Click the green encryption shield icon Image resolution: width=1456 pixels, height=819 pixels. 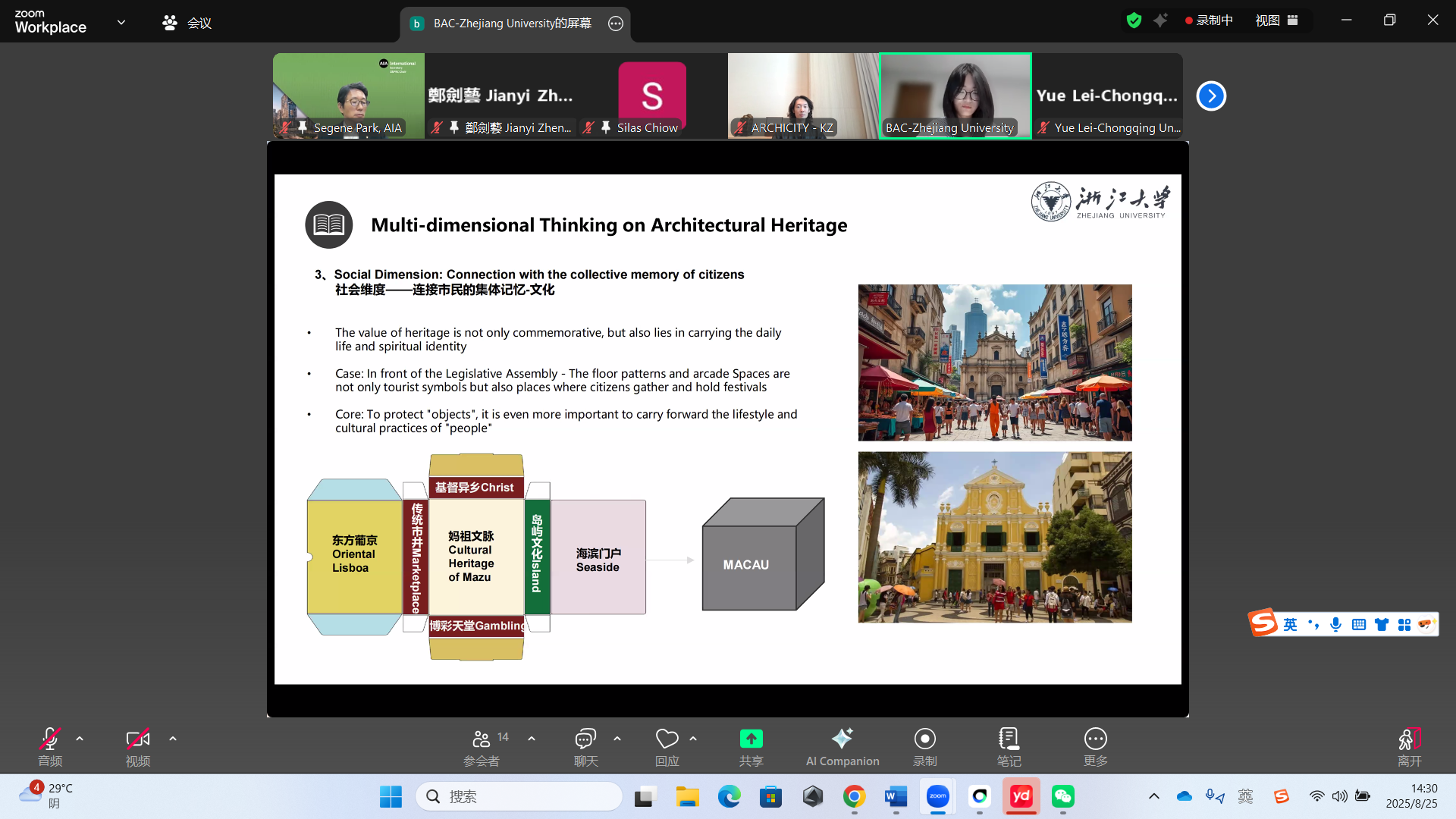pos(1134,20)
